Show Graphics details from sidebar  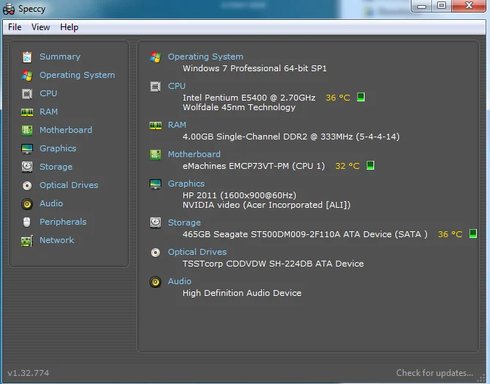(x=58, y=149)
